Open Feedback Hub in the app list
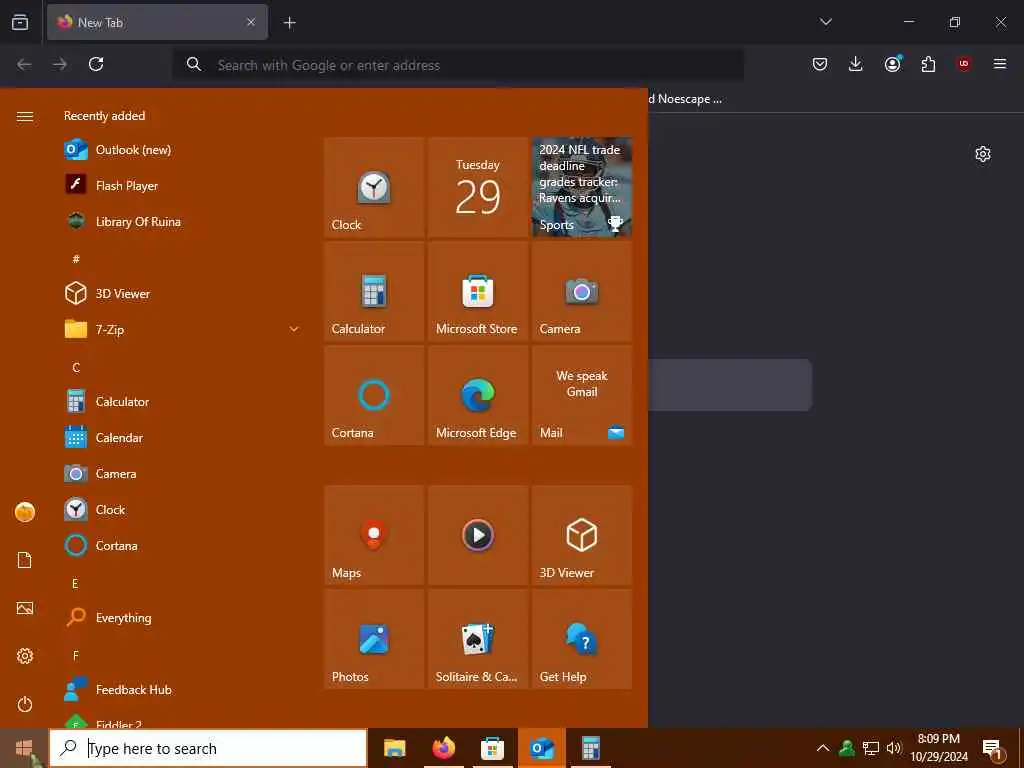Image resolution: width=1024 pixels, height=768 pixels. click(183, 690)
